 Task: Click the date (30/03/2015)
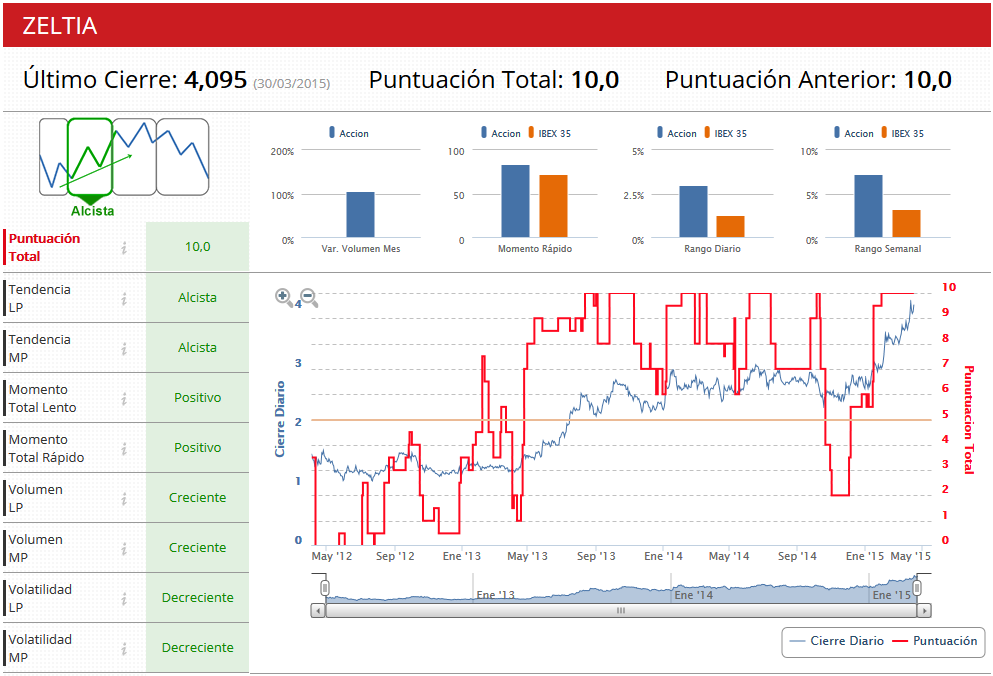point(292,84)
